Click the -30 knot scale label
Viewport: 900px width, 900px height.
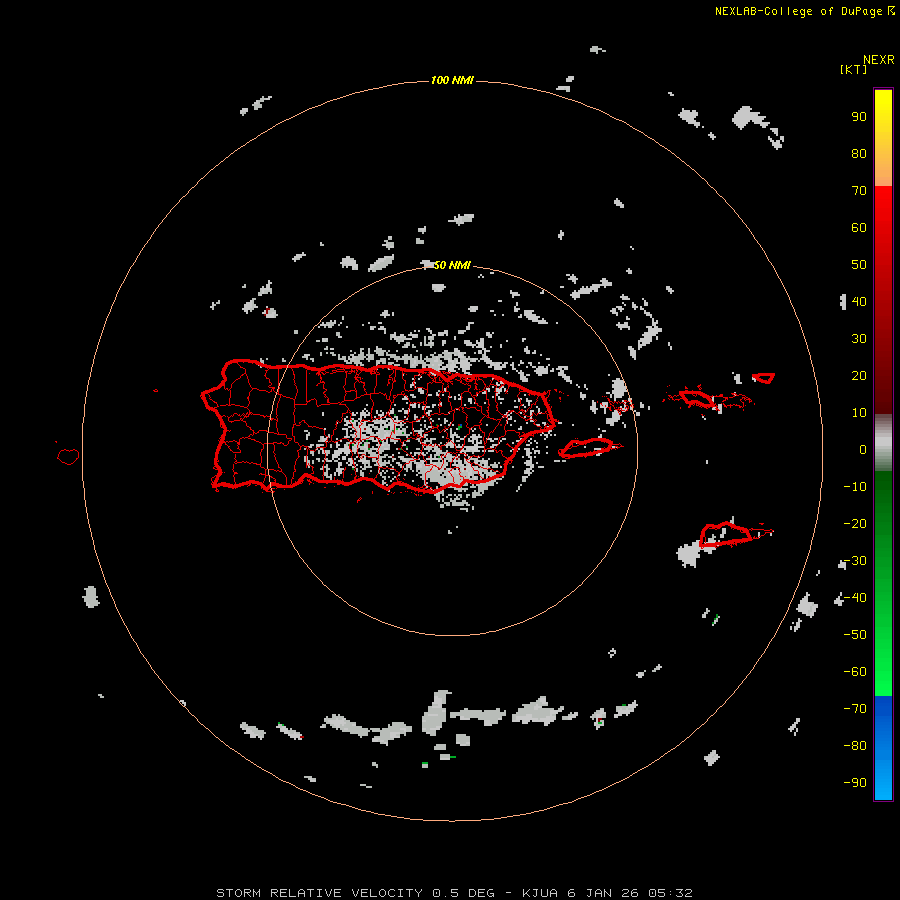coord(855,561)
